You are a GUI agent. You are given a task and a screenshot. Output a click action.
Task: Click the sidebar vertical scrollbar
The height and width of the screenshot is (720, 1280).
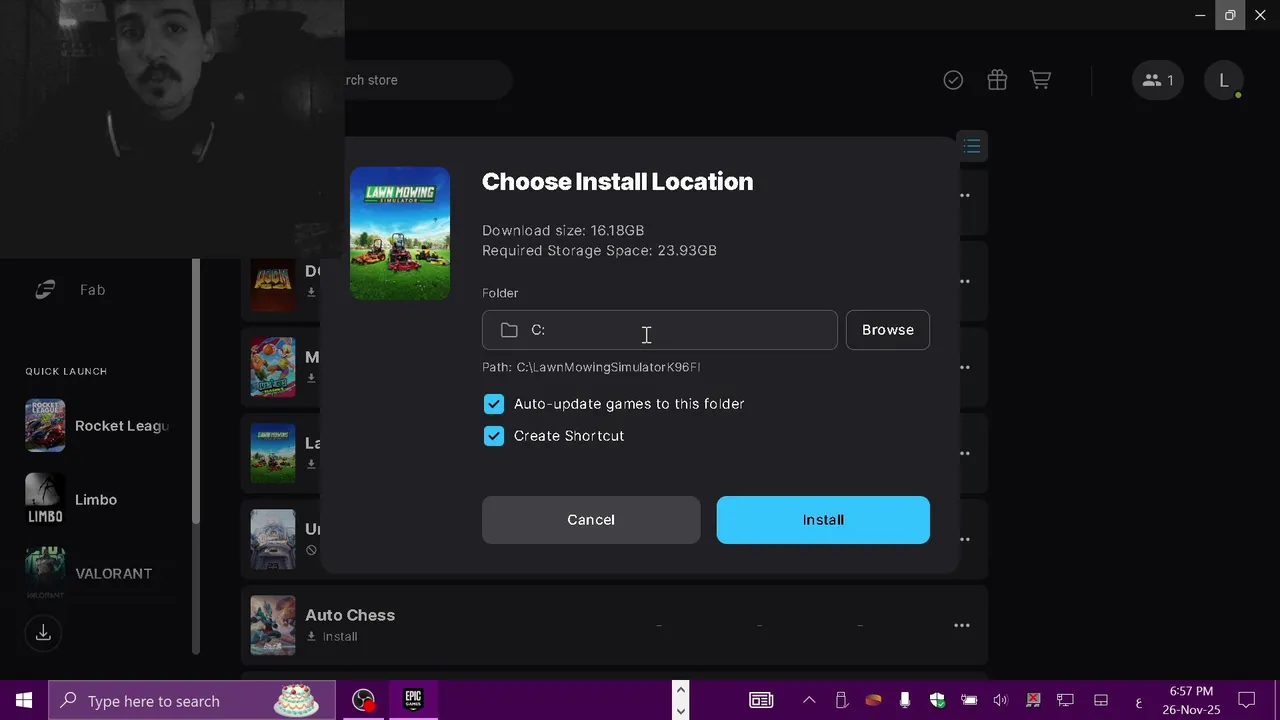pyautogui.click(x=196, y=390)
